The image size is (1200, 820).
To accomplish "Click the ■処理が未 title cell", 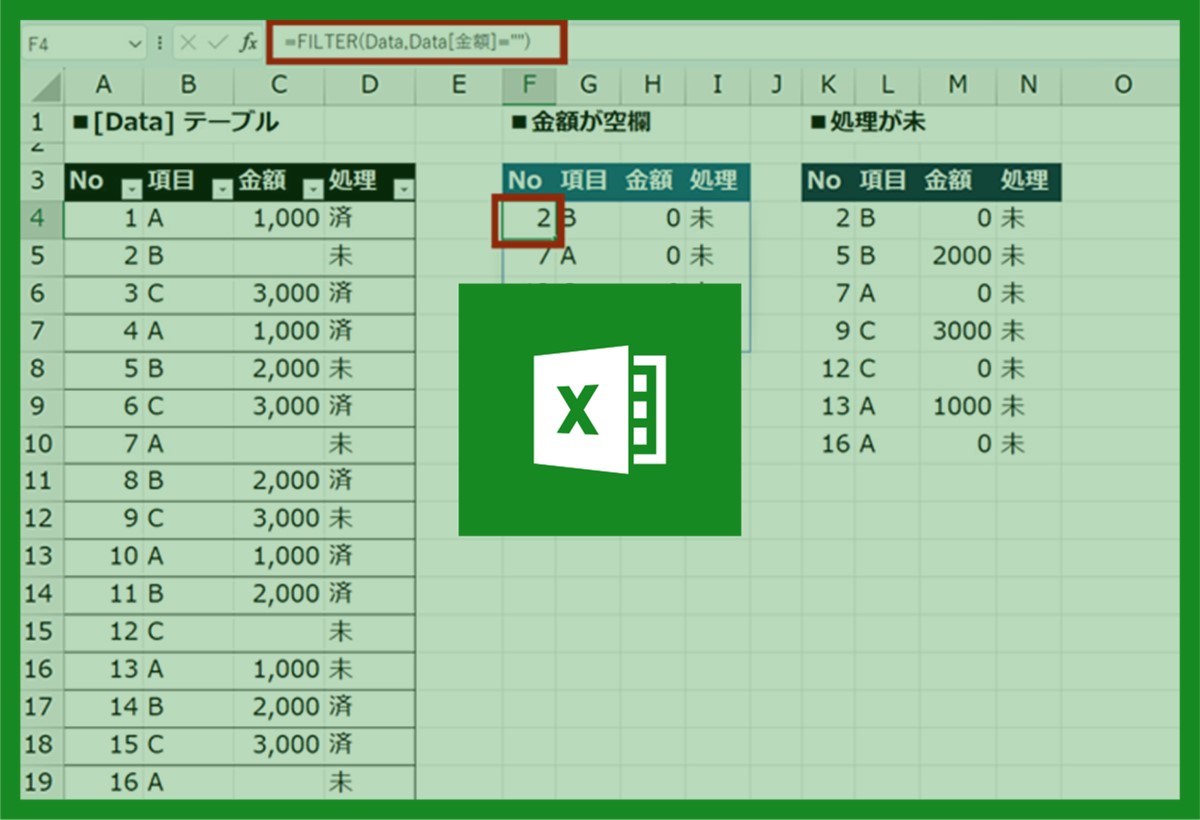I will [x=867, y=123].
